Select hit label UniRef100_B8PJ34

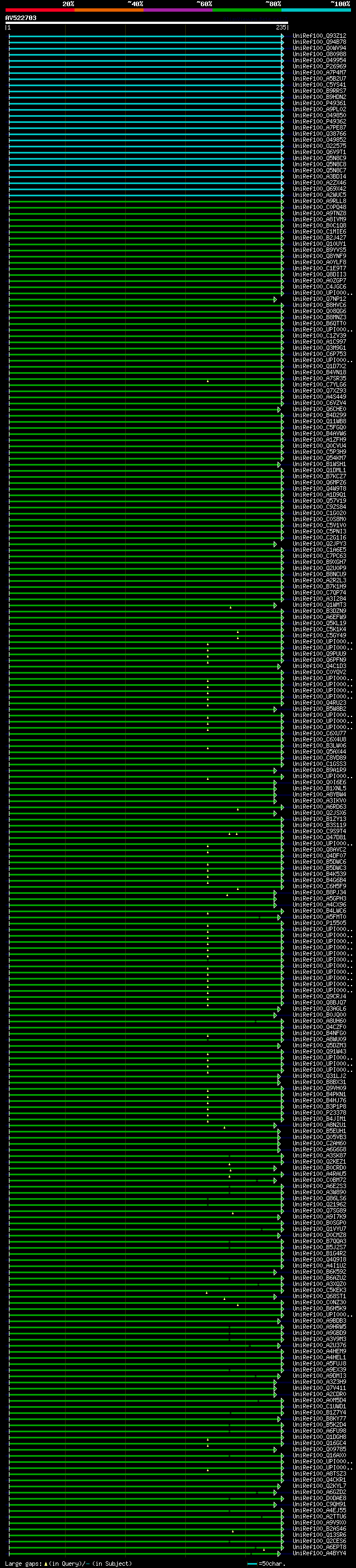tap(319, 892)
